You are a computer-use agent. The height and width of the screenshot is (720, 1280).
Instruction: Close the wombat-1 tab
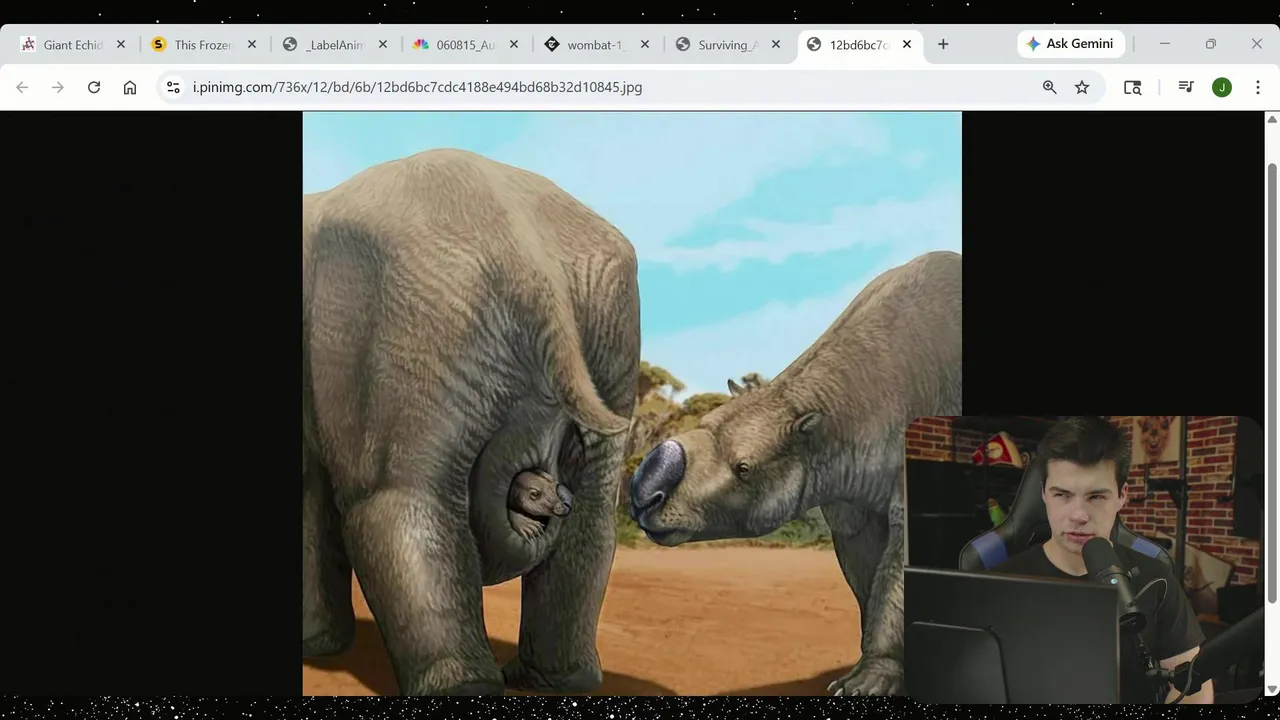click(x=645, y=45)
